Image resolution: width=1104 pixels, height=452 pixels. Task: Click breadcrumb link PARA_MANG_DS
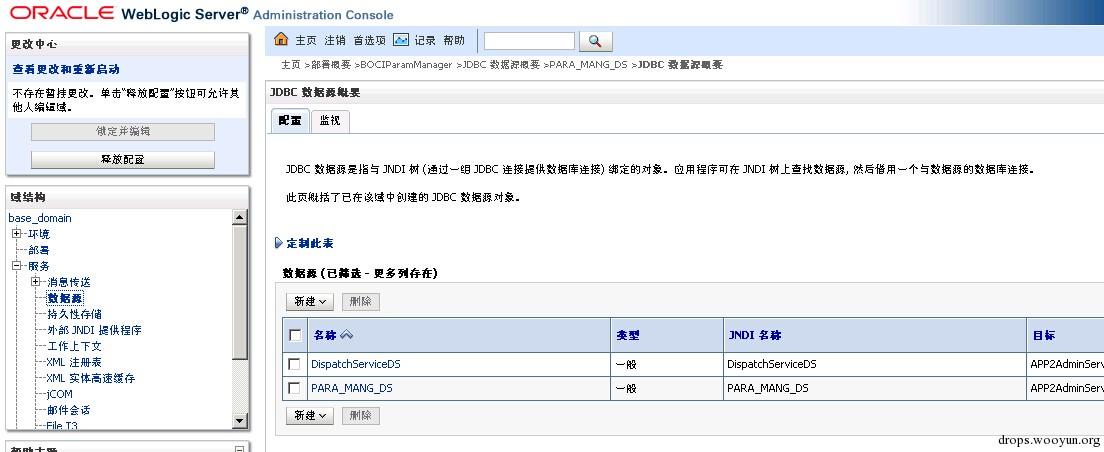588,65
